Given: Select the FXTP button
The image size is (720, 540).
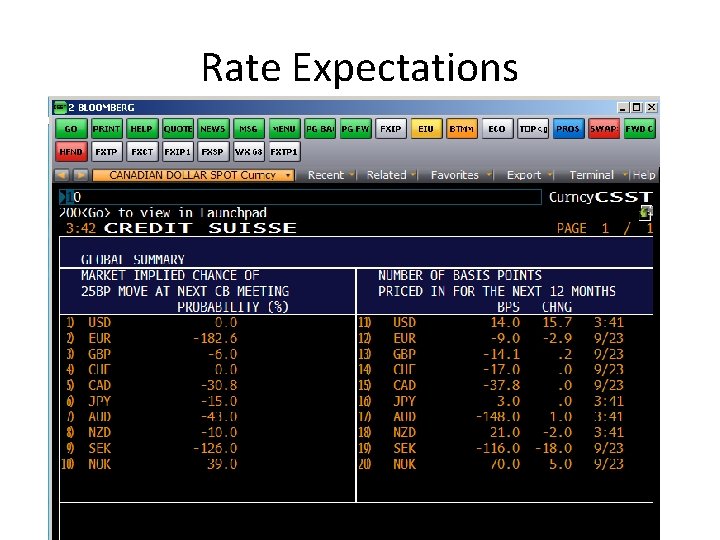Looking at the screenshot, I should click(107, 152).
